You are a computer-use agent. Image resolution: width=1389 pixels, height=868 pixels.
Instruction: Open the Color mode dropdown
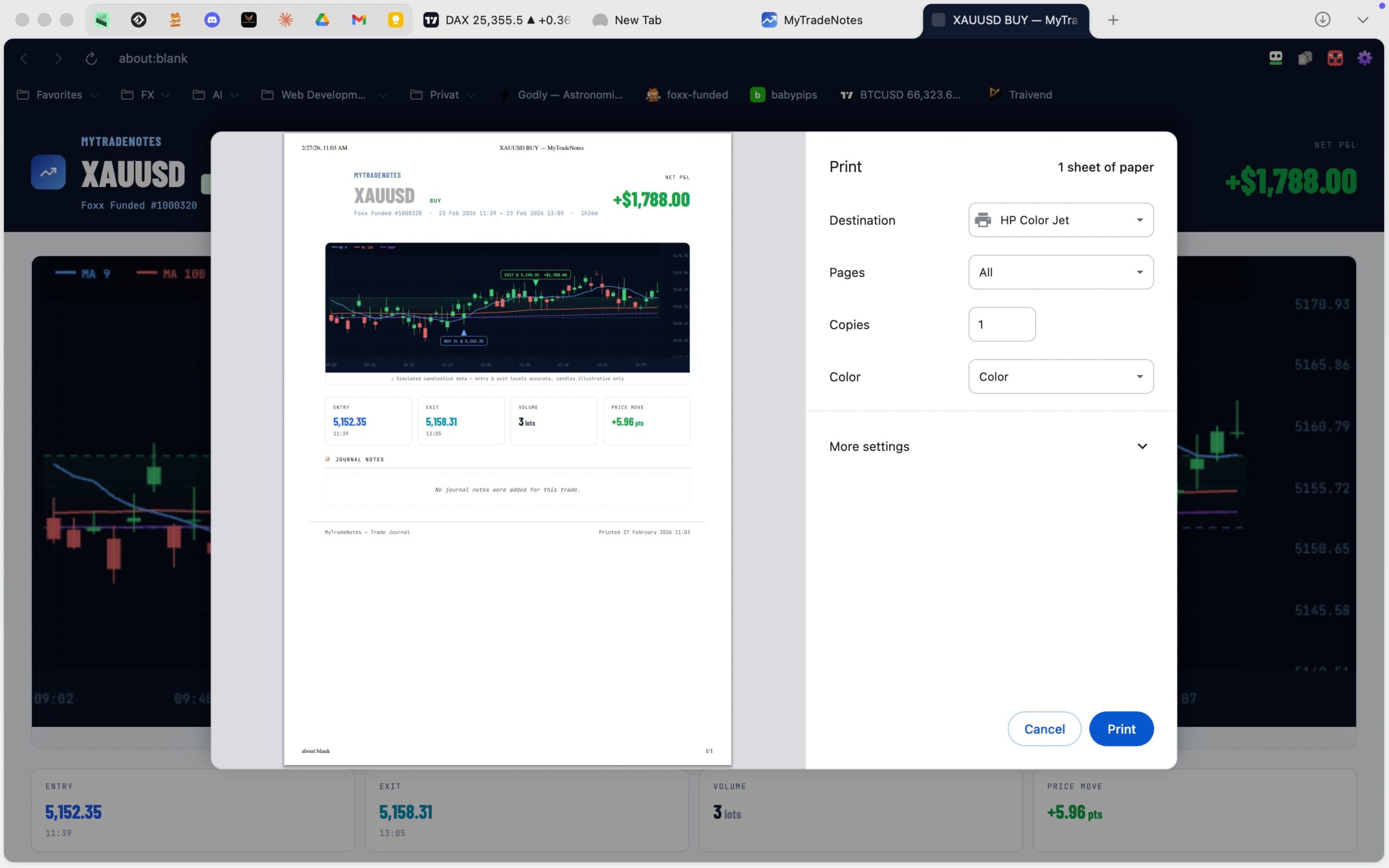point(1060,376)
